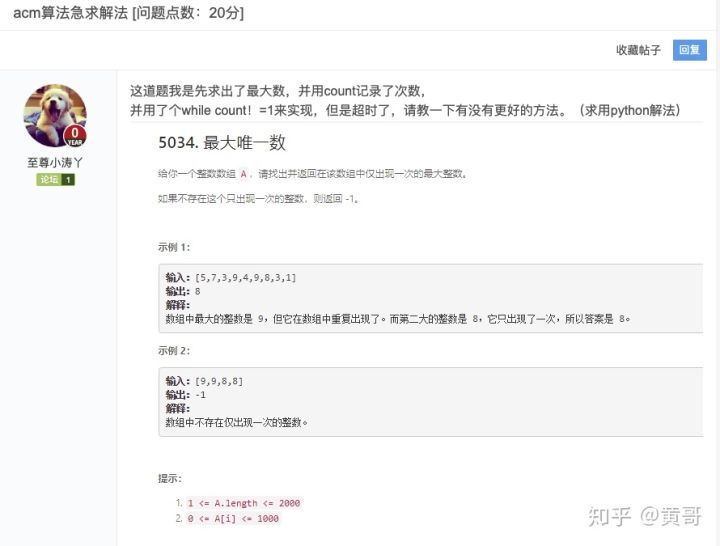The width and height of the screenshot is (720, 546).
Task: Click the green 论坛 level badge
Action: pyautogui.click(x=49, y=180)
